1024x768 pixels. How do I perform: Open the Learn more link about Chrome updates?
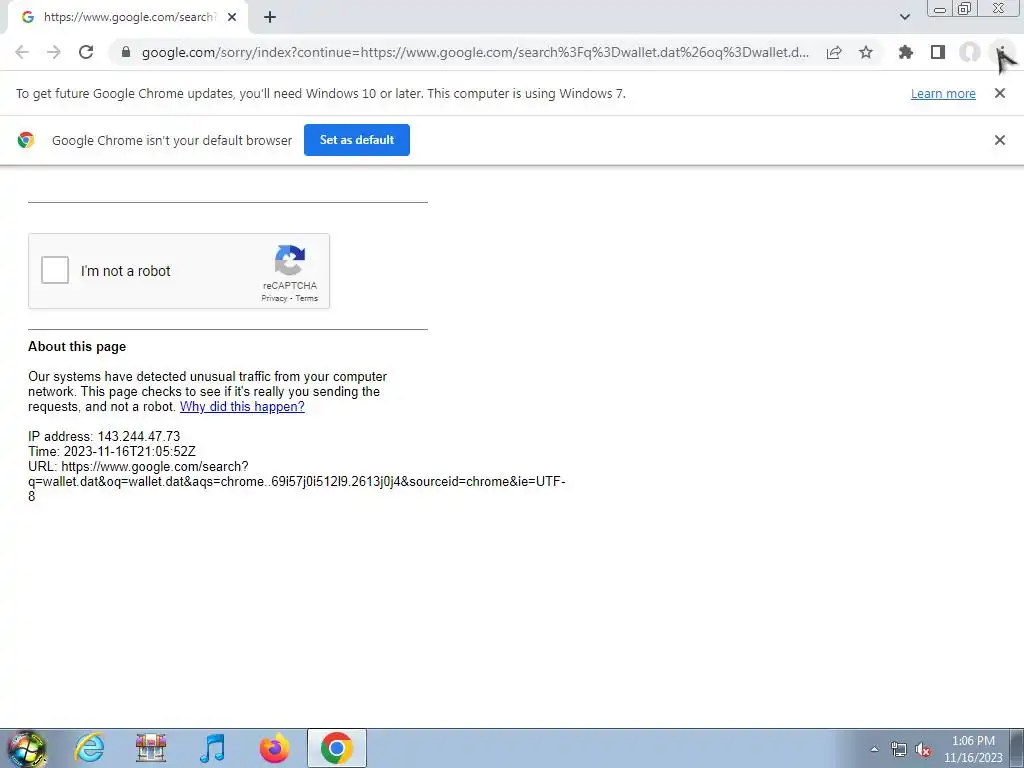coord(943,93)
